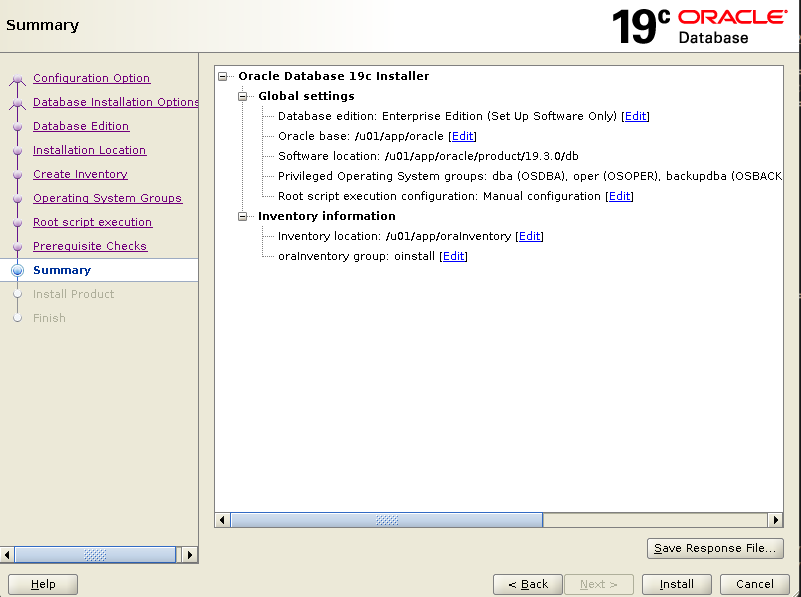Click the Global settings heading text
This screenshot has height=597, width=801.
point(306,96)
